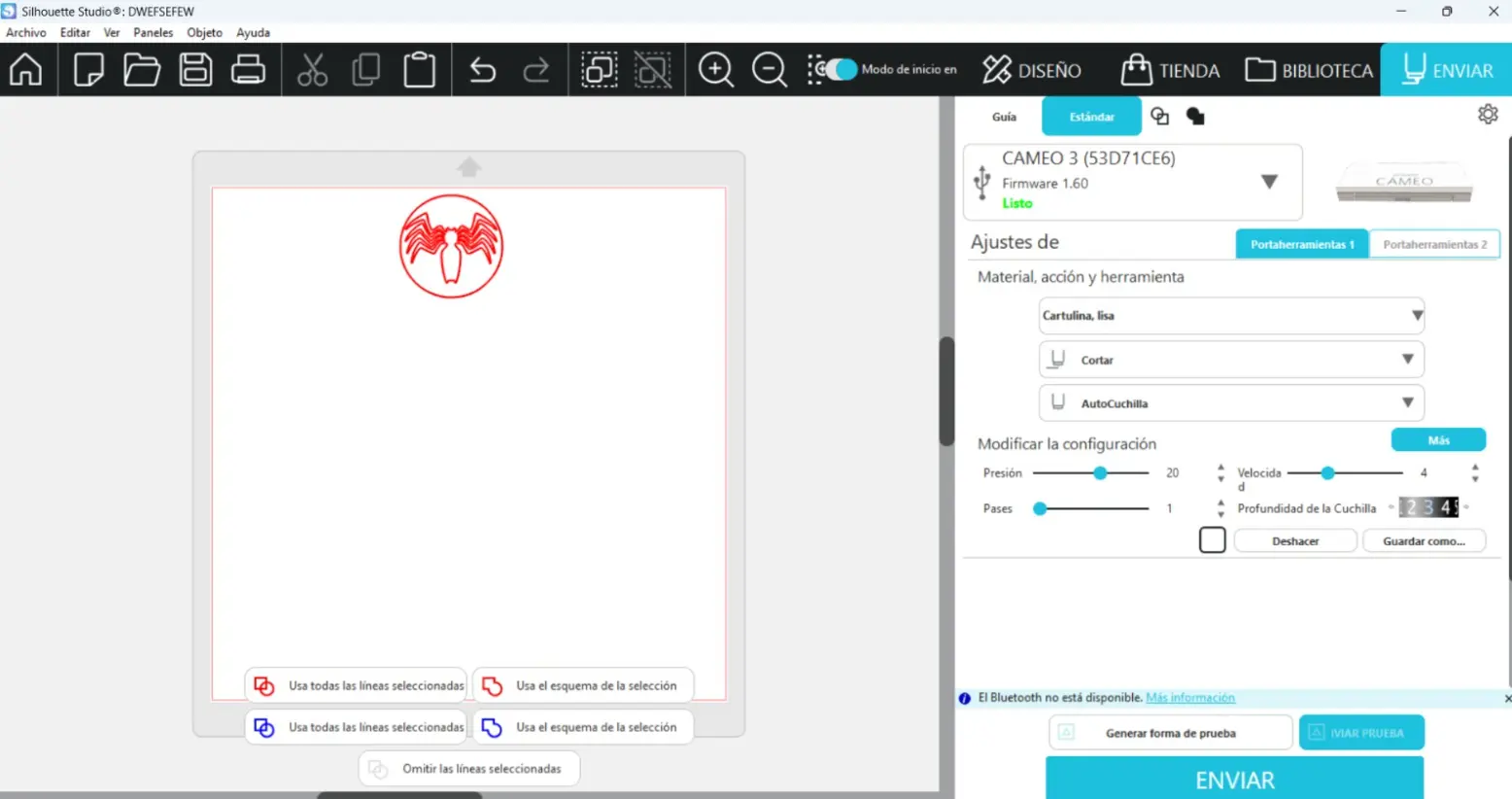Click the large ENVIAR button at bottom
The image size is (1512, 799).
(x=1235, y=780)
